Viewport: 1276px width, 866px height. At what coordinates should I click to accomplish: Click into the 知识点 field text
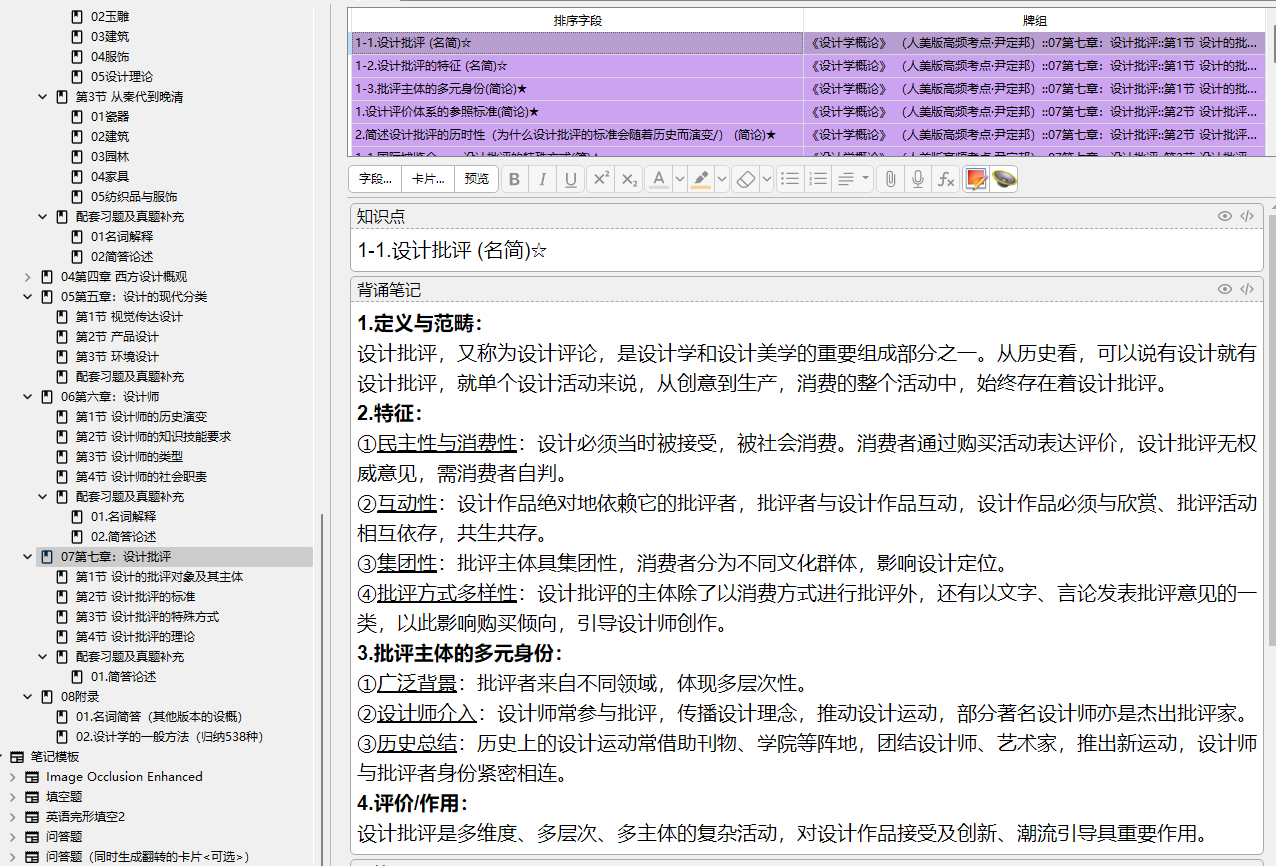pyautogui.click(x=806, y=250)
